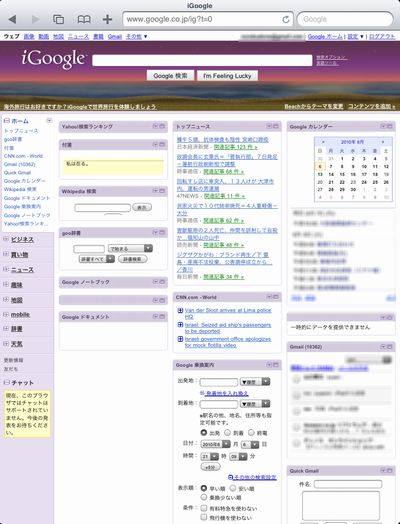Open the 出発地 履歴 dropdown
The image size is (400, 524).
click(255, 382)
